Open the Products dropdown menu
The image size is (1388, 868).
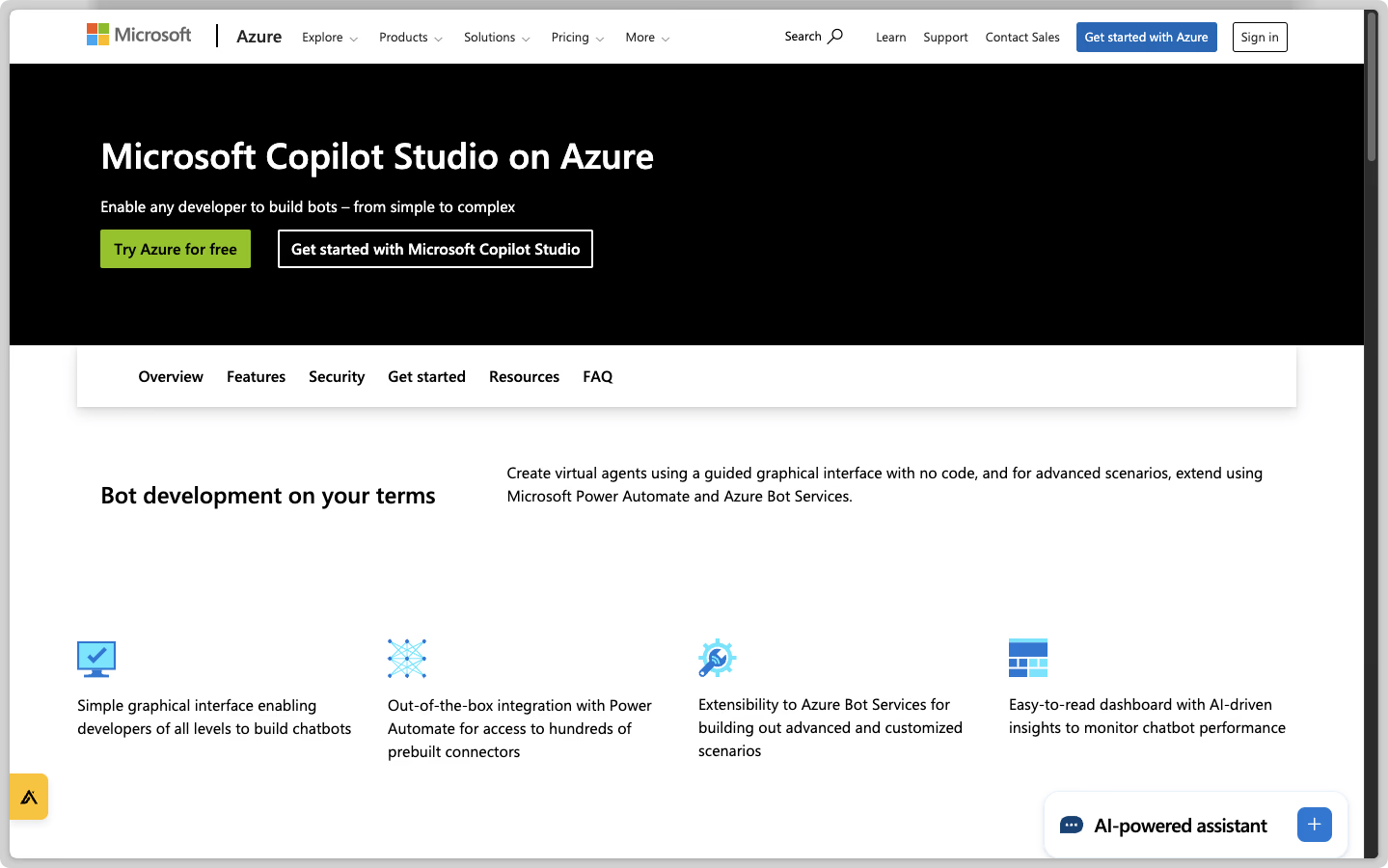pyautogui.click(x=411, y=38)
